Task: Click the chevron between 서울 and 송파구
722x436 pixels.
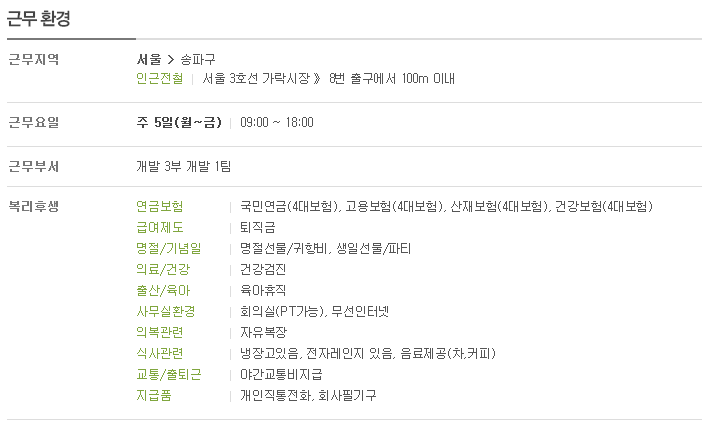Action: (x=171, y=59)
